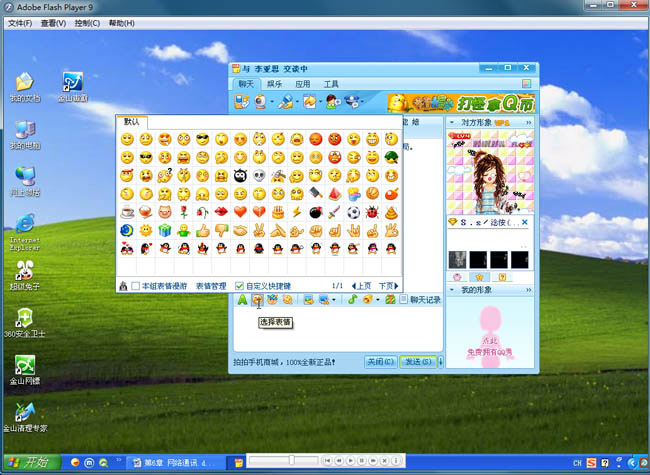650x475 pixels.
Task: Choose the ladybug emoticon
Action: (x=372, y=212)
